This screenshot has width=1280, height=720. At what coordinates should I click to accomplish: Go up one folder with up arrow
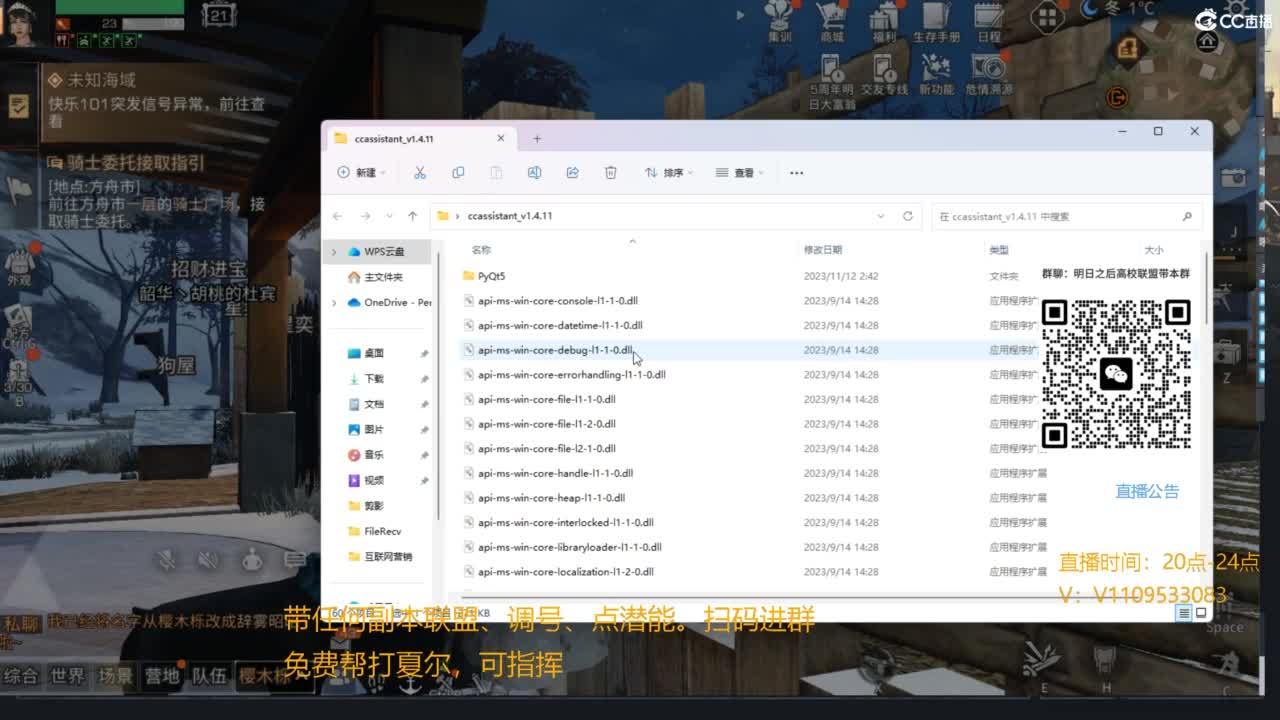coord(412,216)
